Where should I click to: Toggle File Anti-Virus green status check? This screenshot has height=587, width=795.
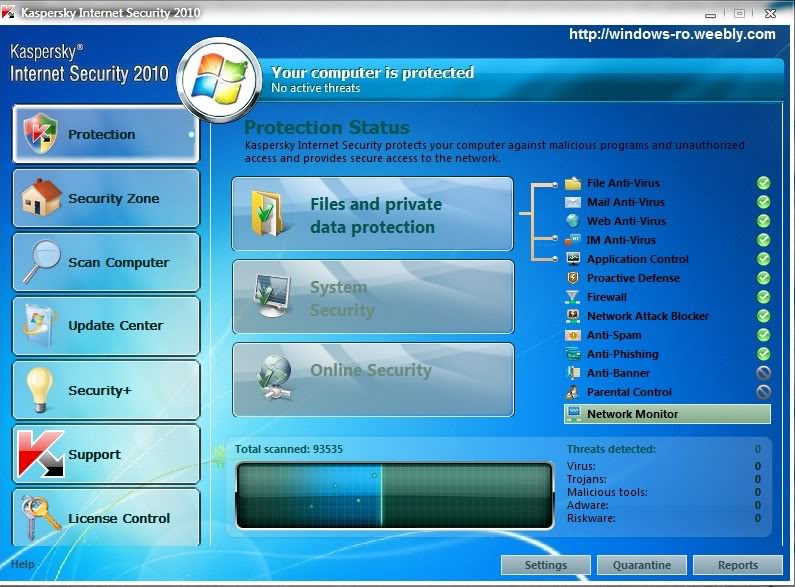click(x=764, y=183)
